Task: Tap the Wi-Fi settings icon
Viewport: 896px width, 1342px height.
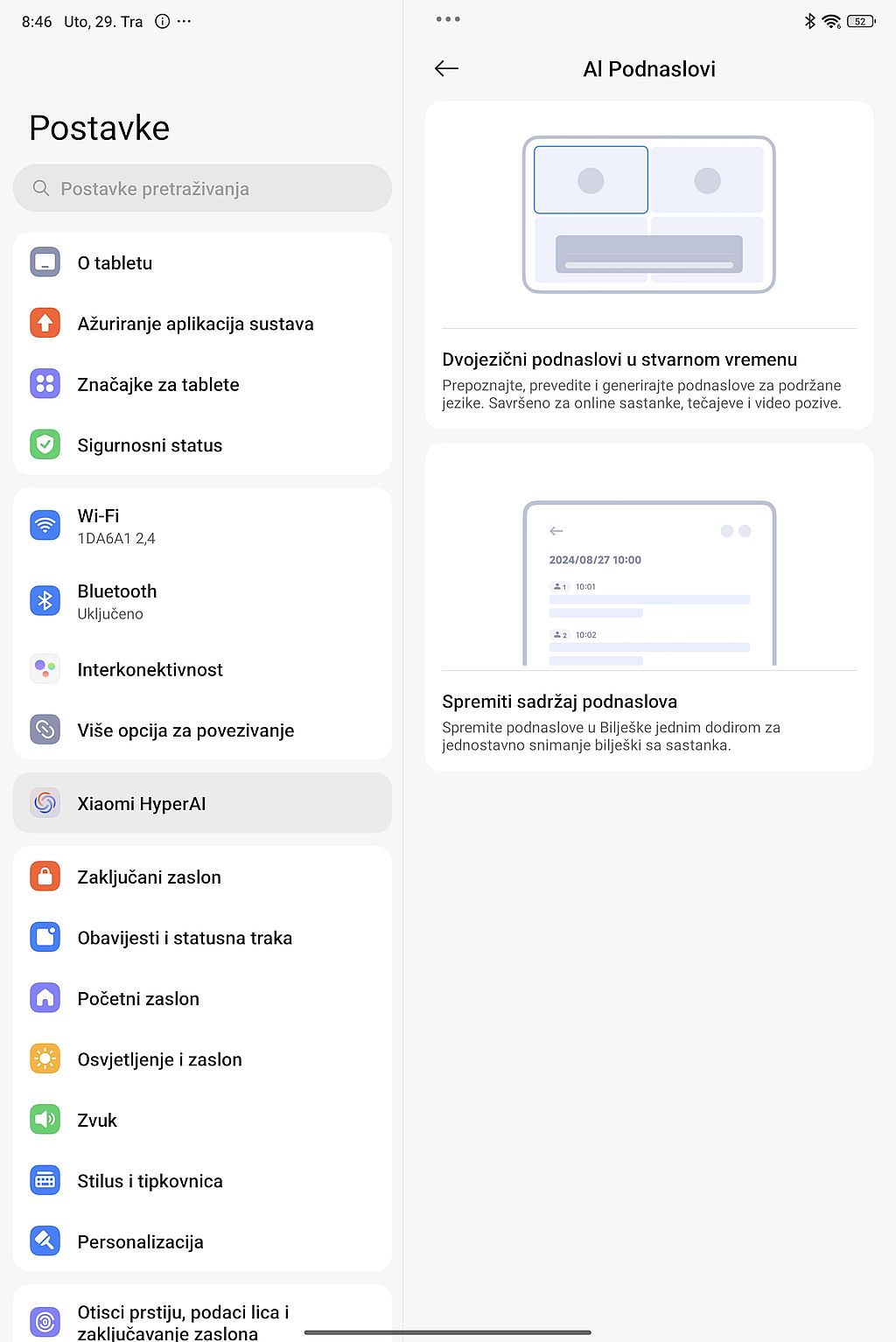Action: (45, 526)
